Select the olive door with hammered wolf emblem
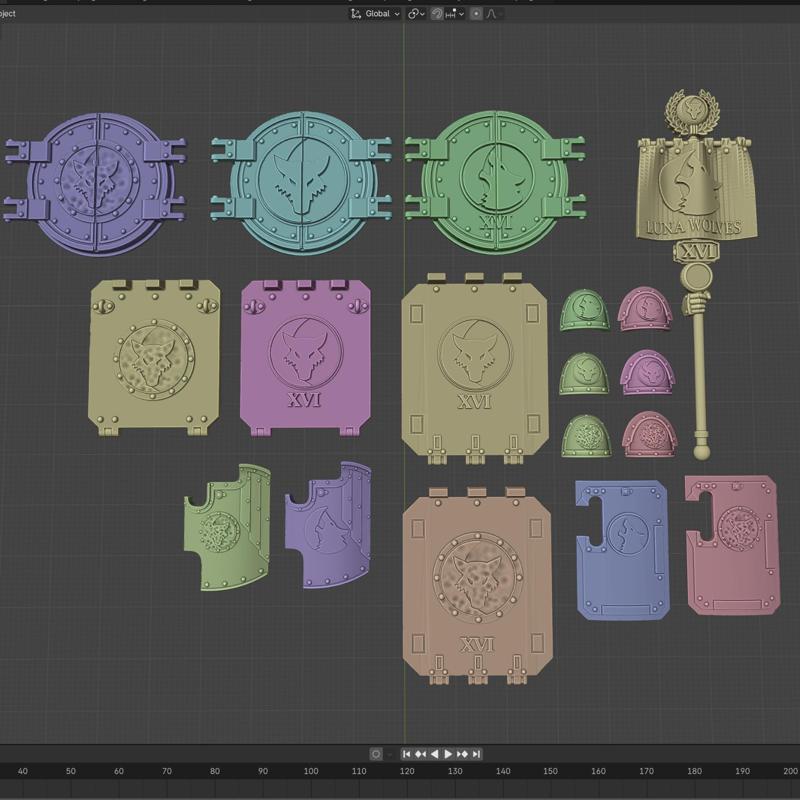The width and height of the screenshot is (800, 800). (x=154, y=357)
